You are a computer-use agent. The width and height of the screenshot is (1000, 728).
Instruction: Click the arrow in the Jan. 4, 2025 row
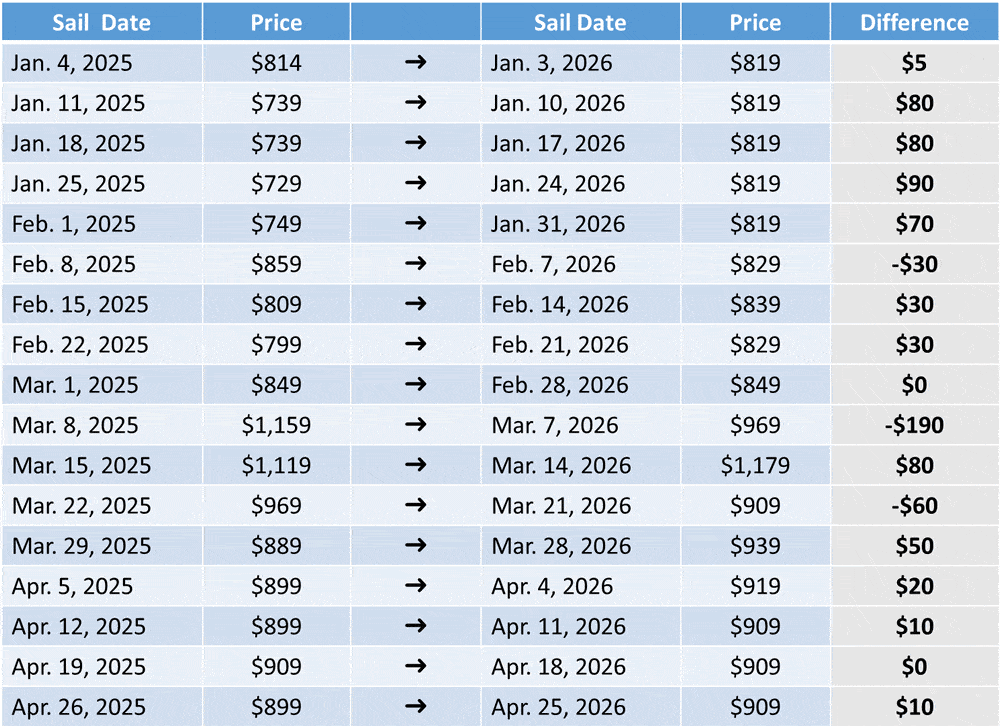click(415, 62)
